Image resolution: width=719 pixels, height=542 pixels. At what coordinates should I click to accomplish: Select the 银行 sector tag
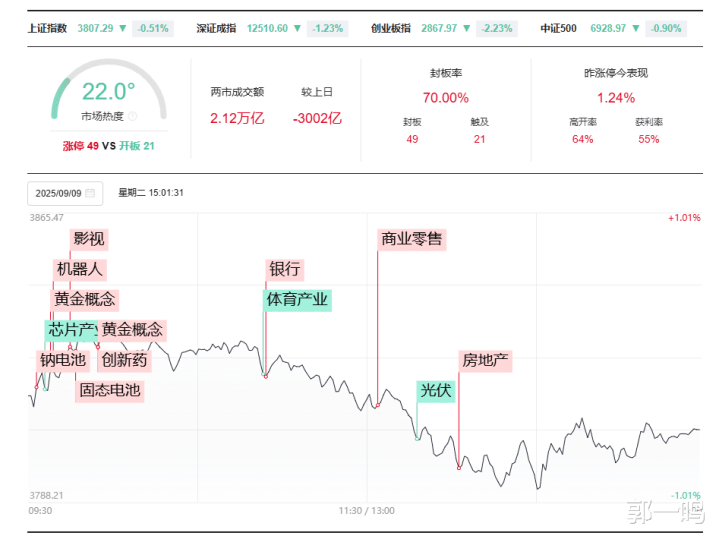(284, 269)
